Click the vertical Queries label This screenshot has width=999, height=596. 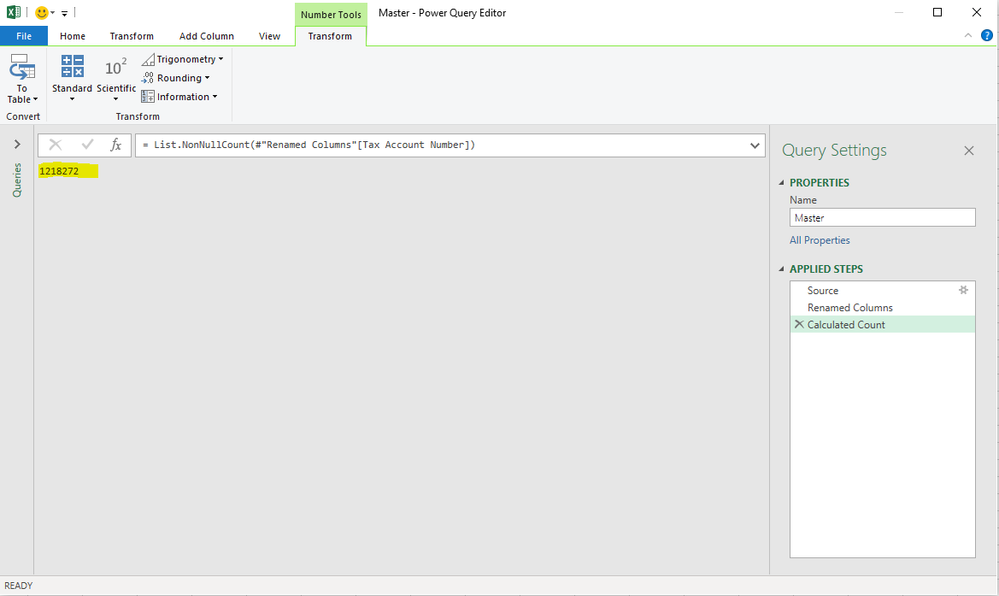click(17, 180)
